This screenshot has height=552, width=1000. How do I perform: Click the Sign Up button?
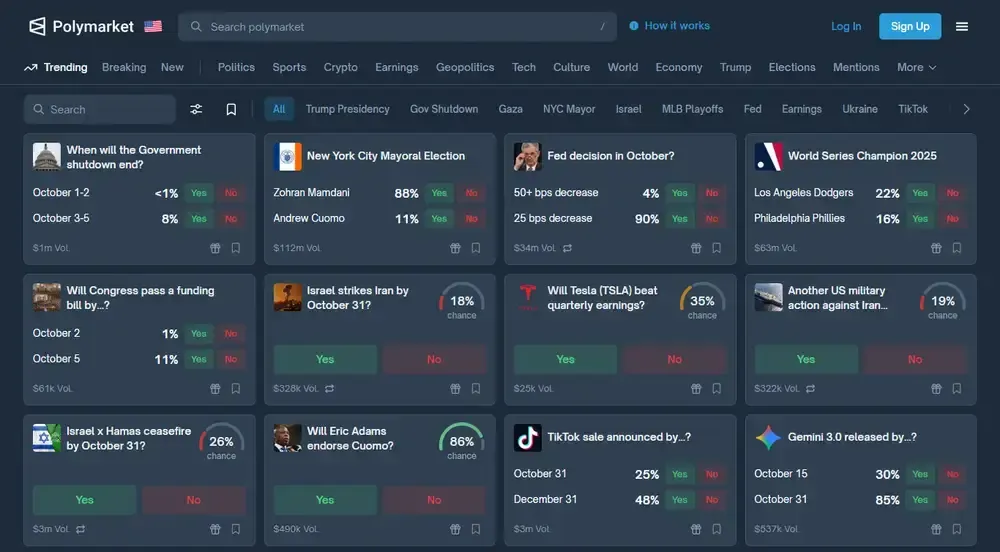910,26
